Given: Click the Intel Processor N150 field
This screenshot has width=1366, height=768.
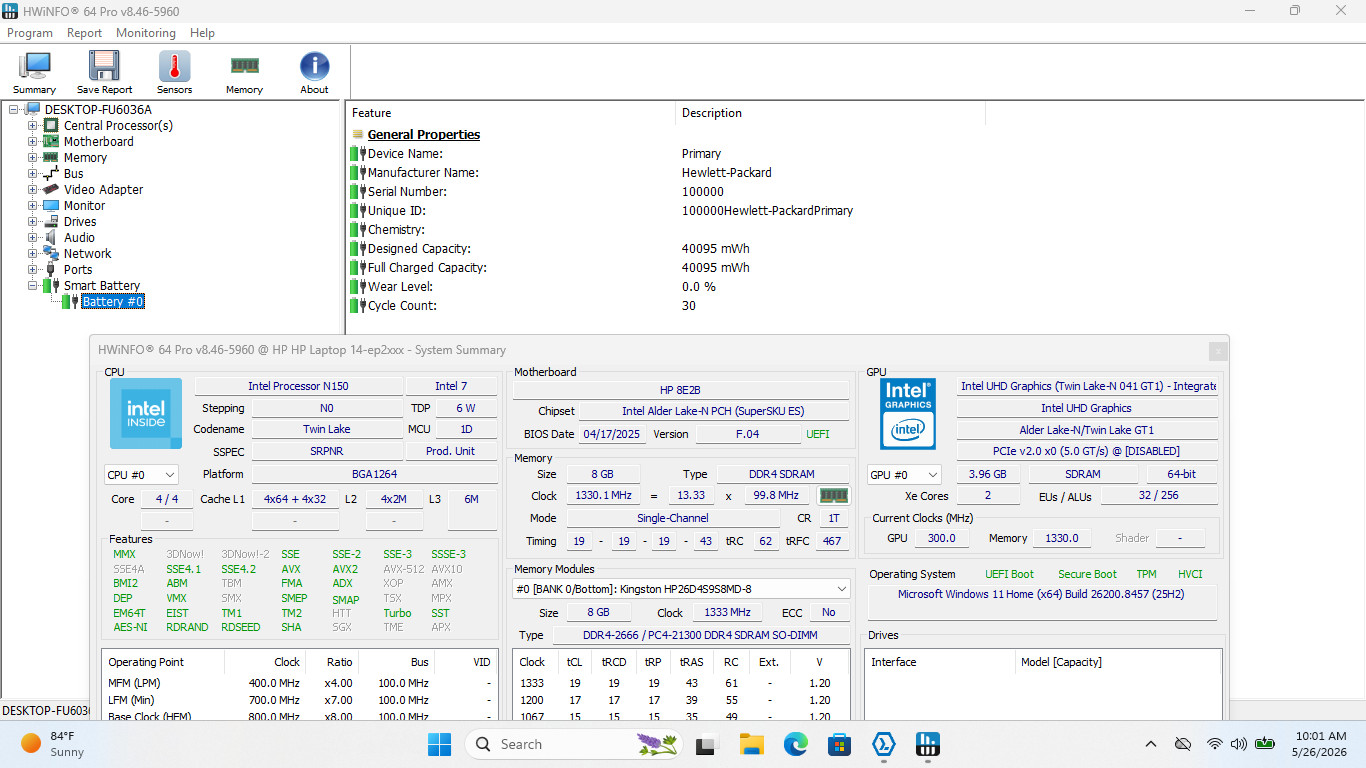Looking at the screenshot, I should [299, 386].
